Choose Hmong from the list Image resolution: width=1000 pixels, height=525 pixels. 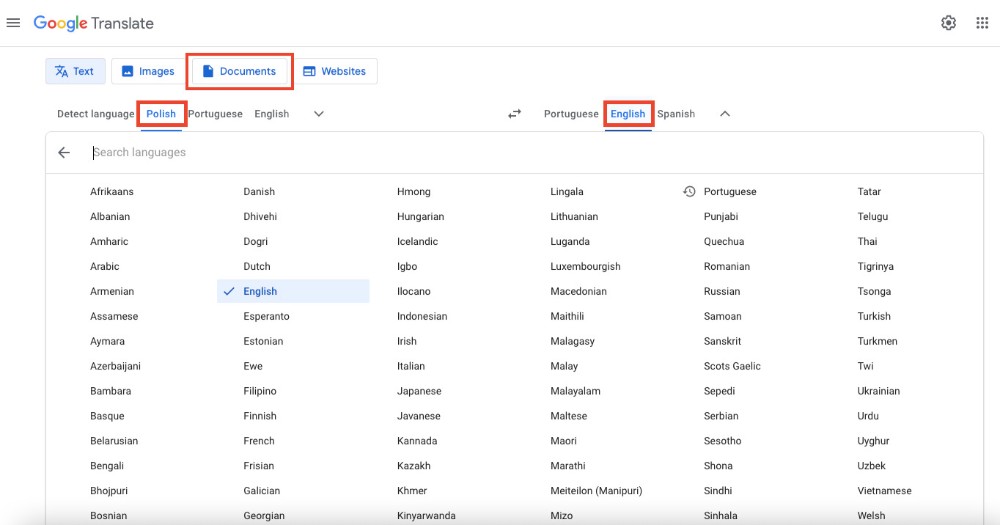[x=413, y=191]
